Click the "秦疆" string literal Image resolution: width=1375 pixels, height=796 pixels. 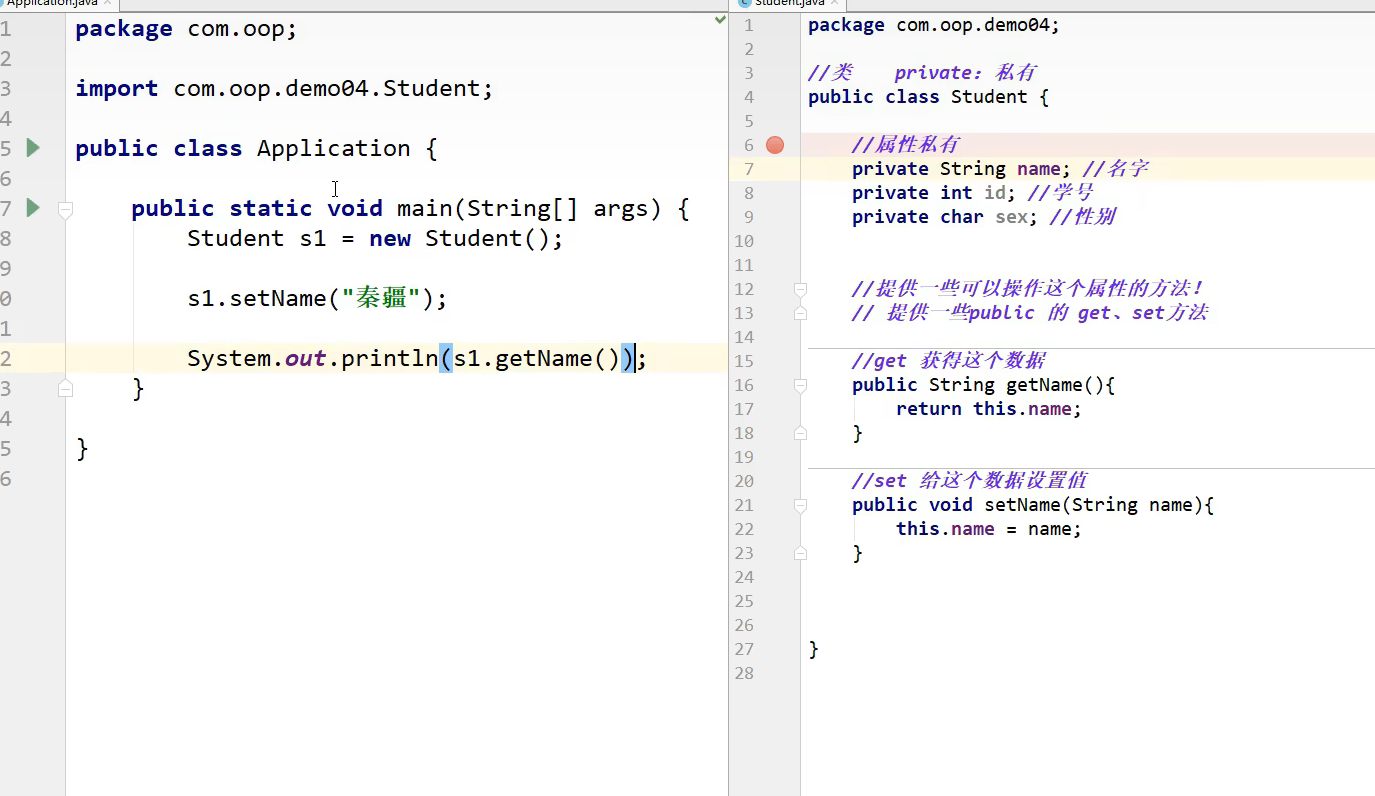tap(382, 298)
